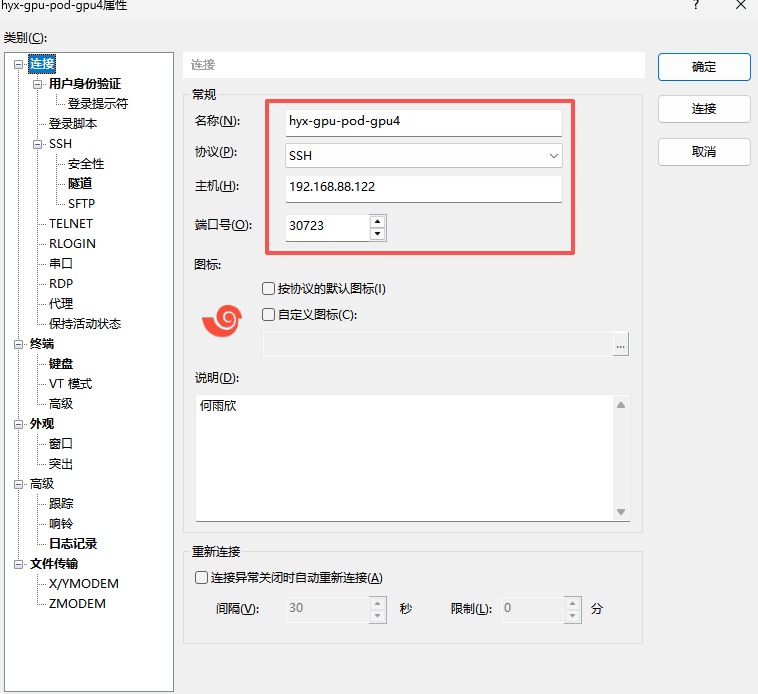Open the protocol SSH dropdown
758x694 pixels.
553,156
